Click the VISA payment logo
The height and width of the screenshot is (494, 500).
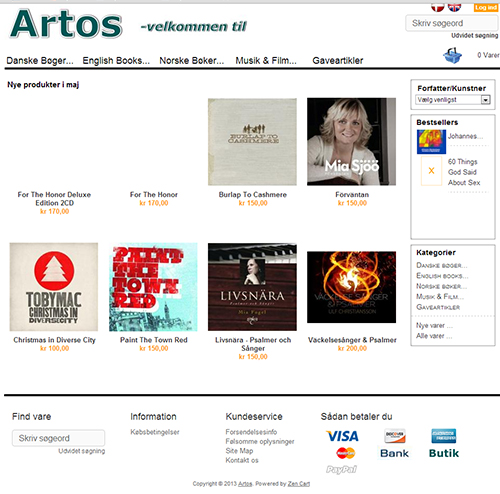[x=342, y=436]
